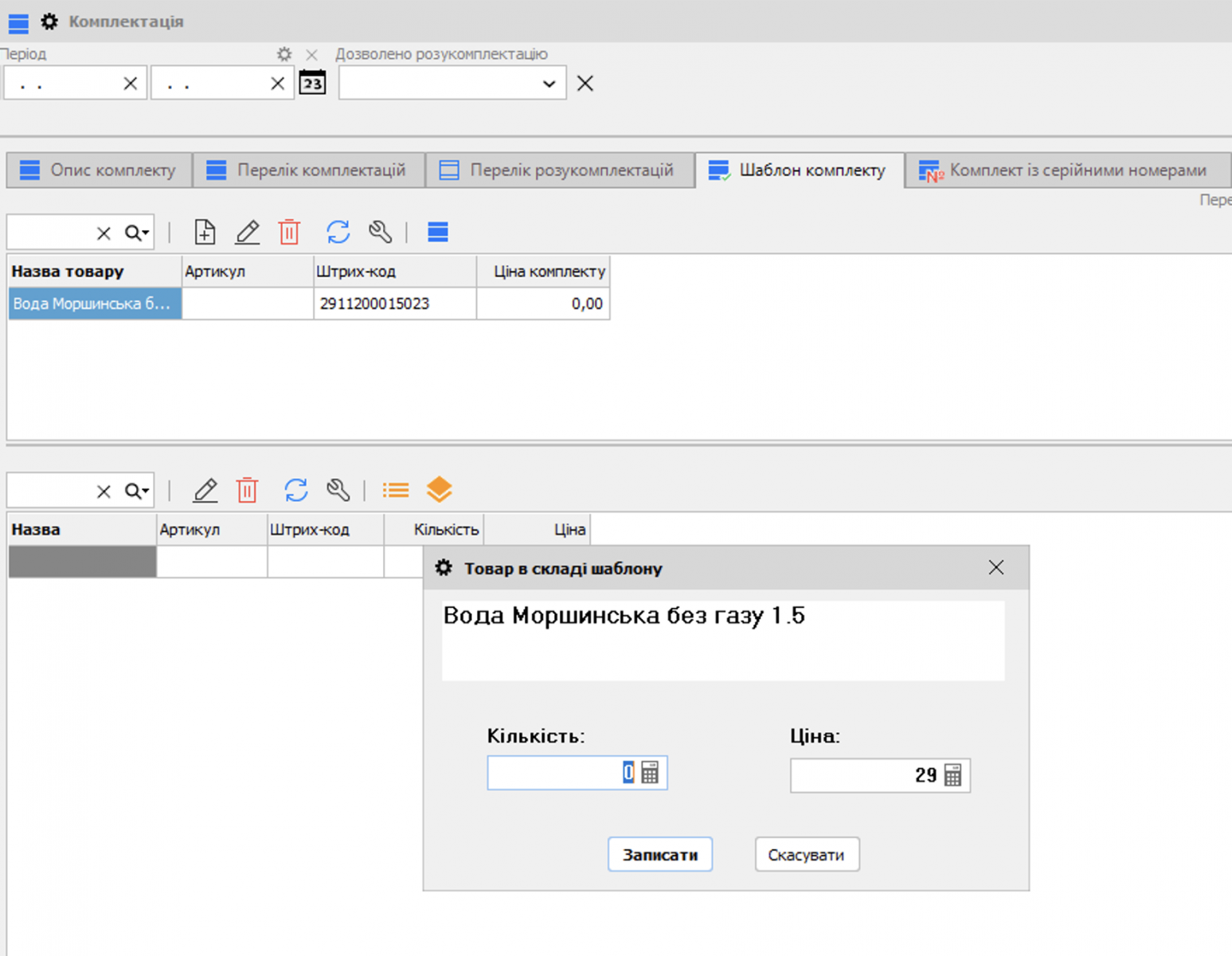The height and width of the screenshot is (956, 1232).
Task: Open the search options dropdown in lower toolbar
Action: click(x=137, y=491)
